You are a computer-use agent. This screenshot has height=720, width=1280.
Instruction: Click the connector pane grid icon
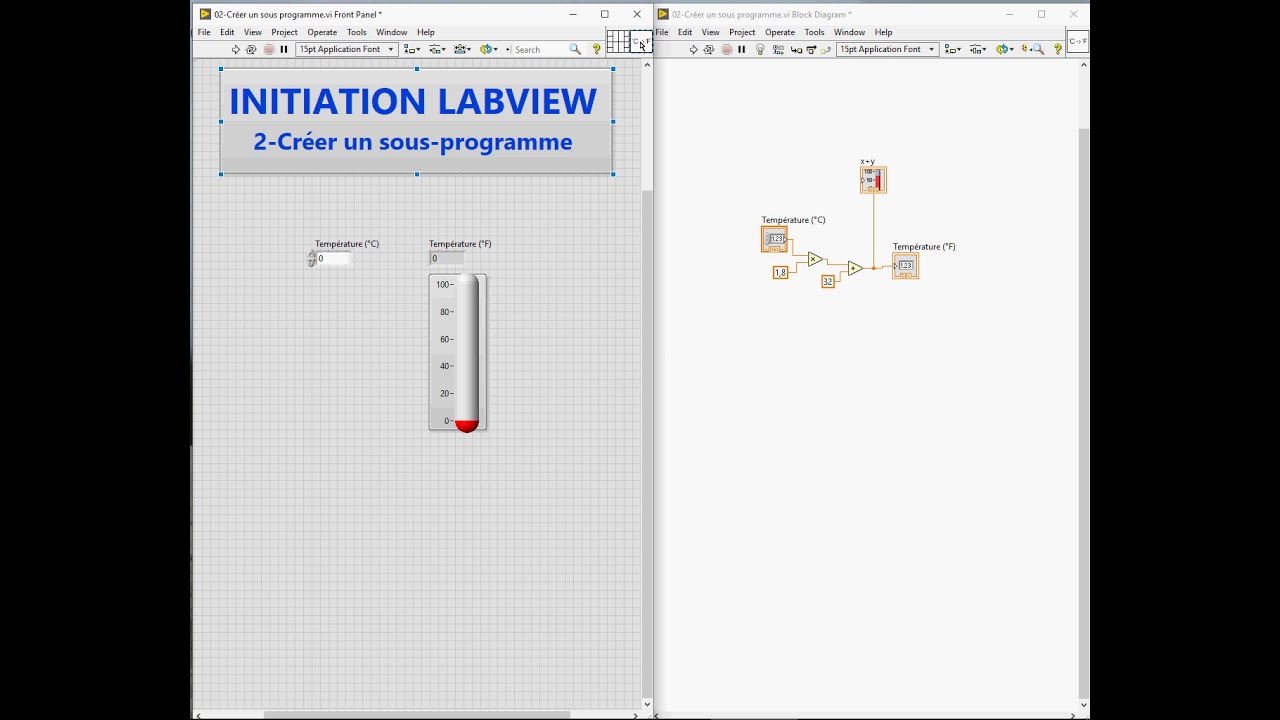pos(618,41)
